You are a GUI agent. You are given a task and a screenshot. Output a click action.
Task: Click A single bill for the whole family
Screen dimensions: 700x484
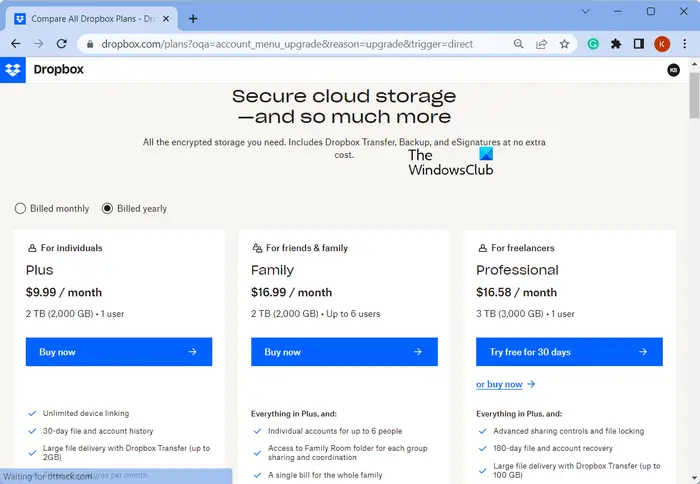[x=325, y=475]
